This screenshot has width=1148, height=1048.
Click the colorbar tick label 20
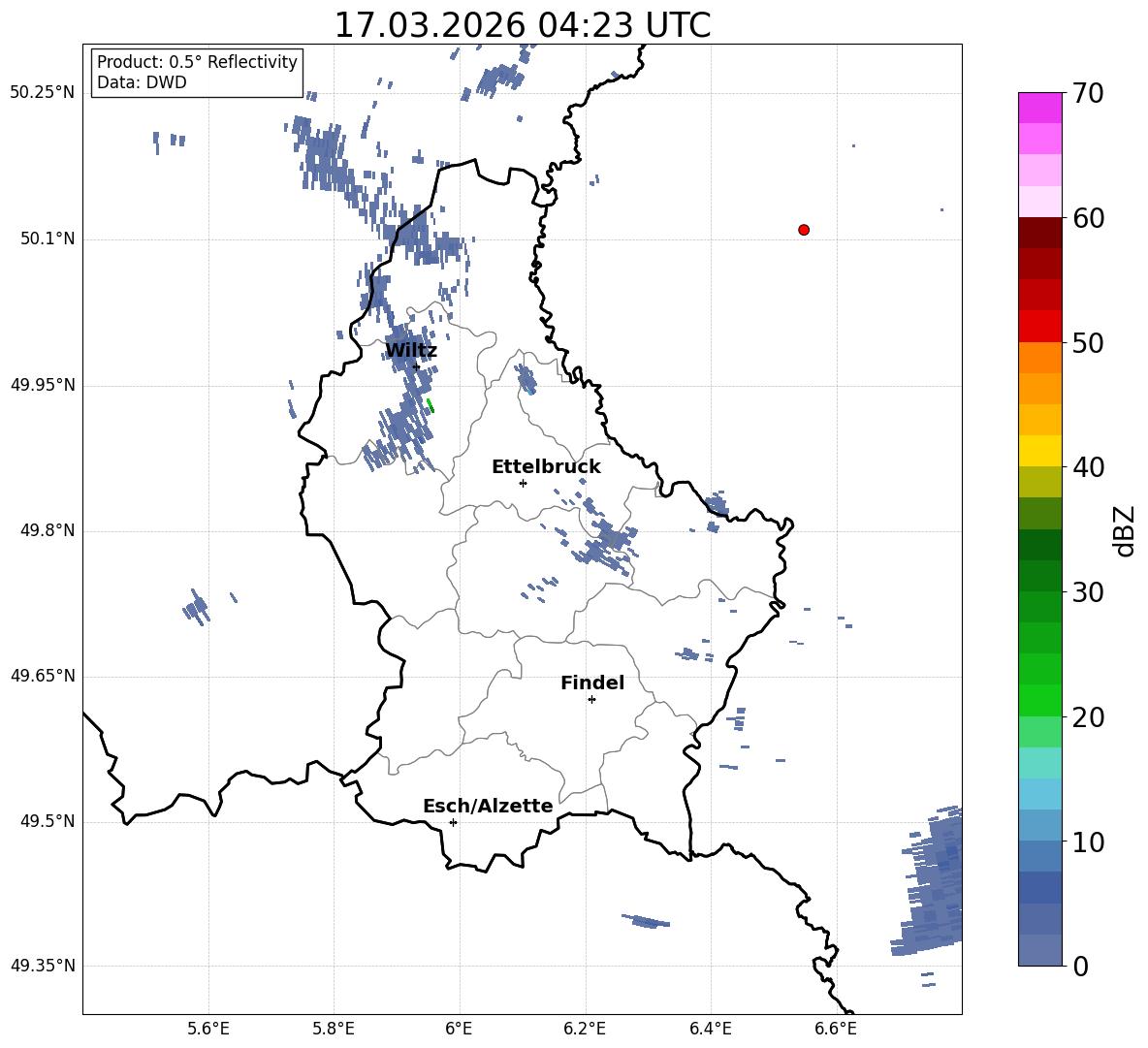[x=1088, y=718]
